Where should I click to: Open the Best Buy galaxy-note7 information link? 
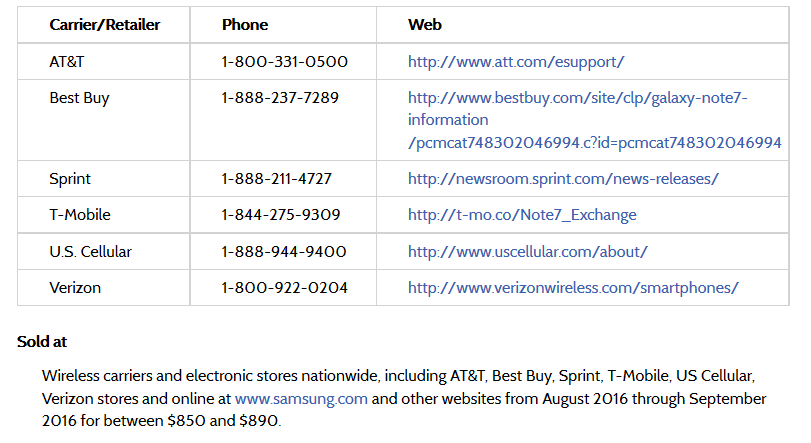(x=594, y=120)
